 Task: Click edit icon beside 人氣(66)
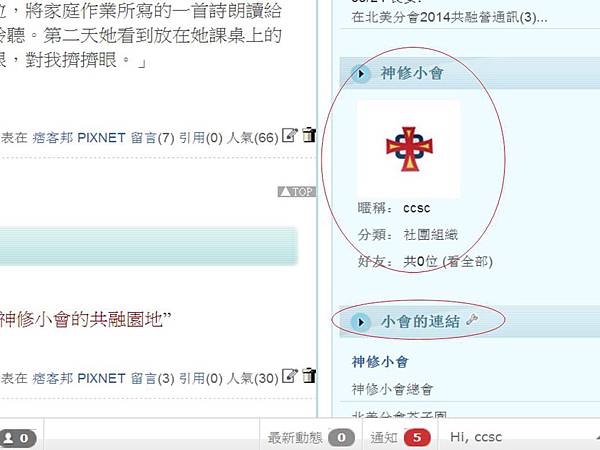[x=289, y=135]
